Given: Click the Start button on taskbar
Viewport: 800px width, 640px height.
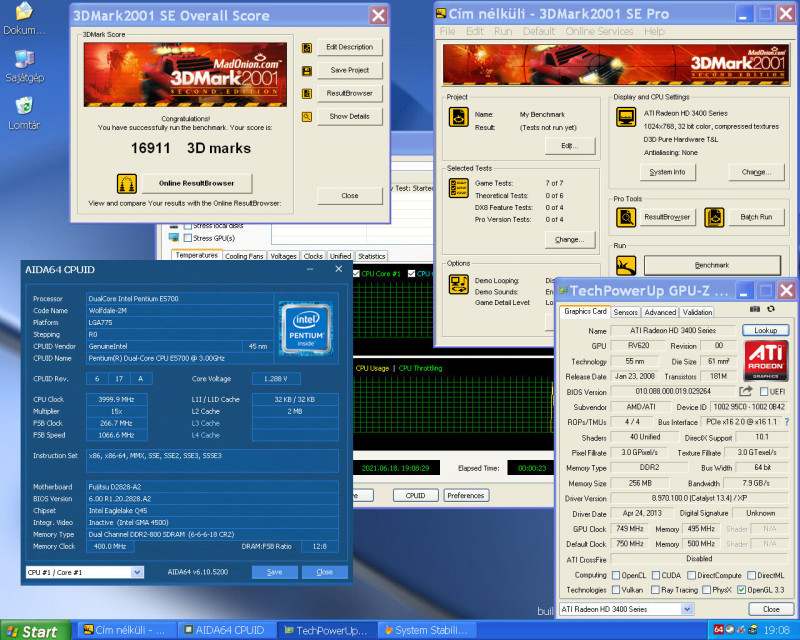Looking at the screenshot, I should click(35, 631).
